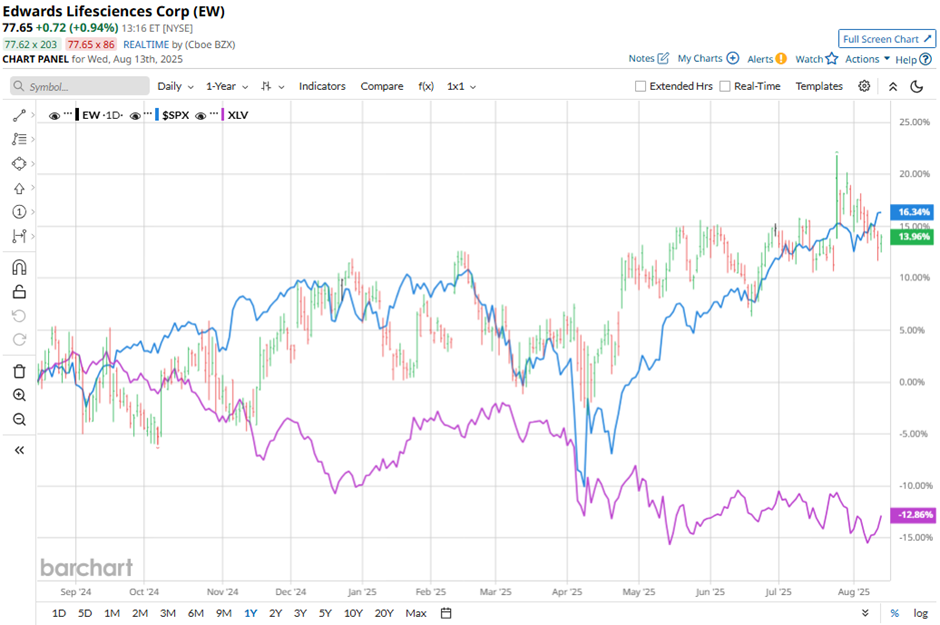Select the measure range tool

pos(19,236)
